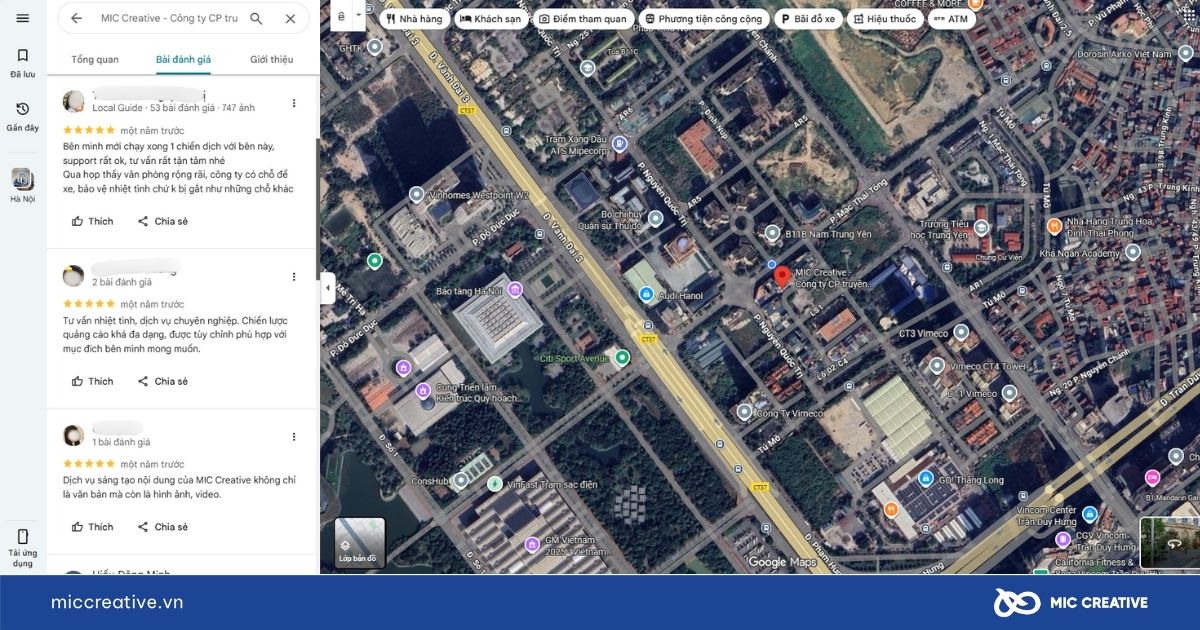Screen dimensions: 1200x630
Task: Click avatar of reviewer with 1 bài đánh giá
Action: click(x=73, y=435)
